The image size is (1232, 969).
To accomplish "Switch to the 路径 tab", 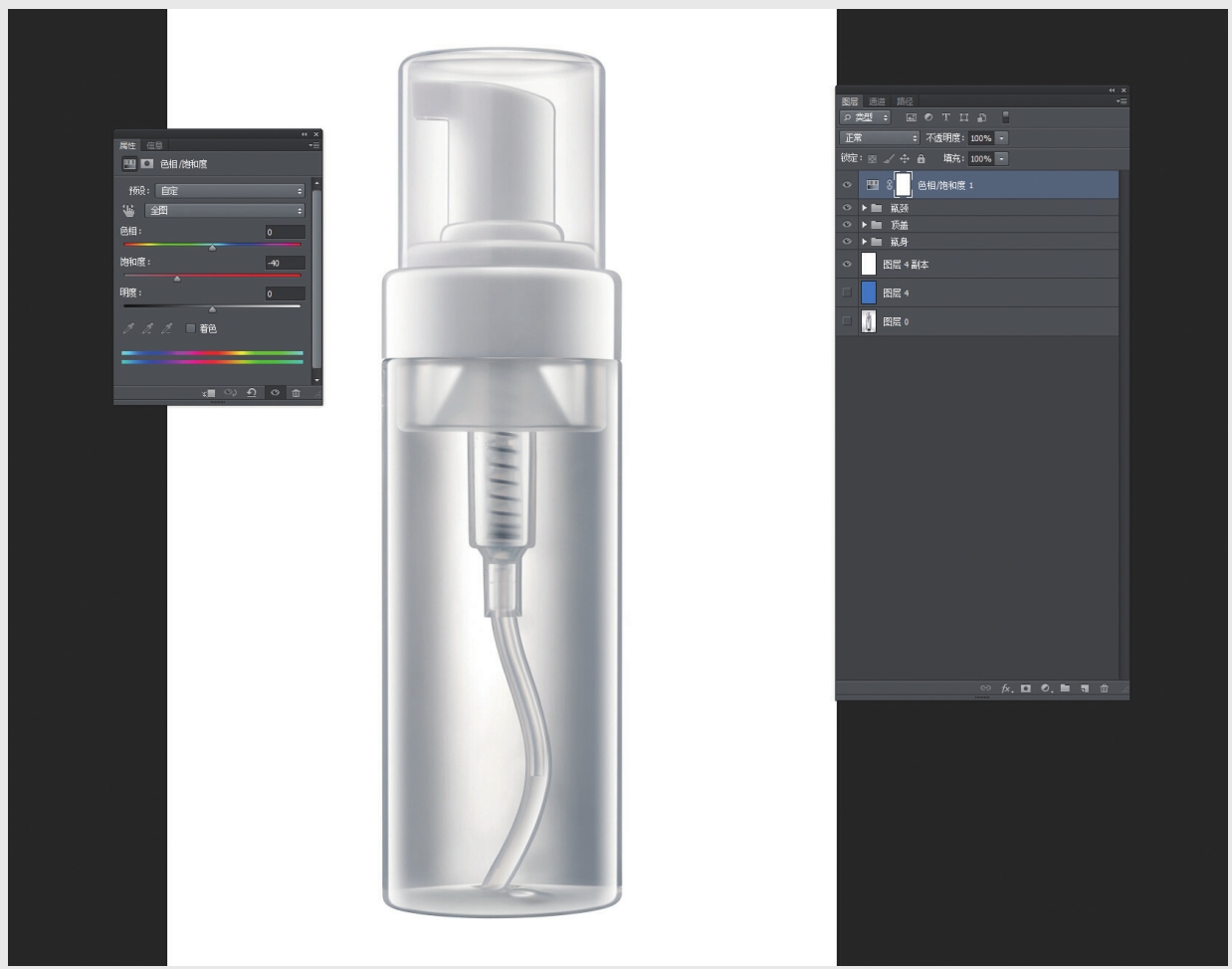I will (x=905, y=101).
